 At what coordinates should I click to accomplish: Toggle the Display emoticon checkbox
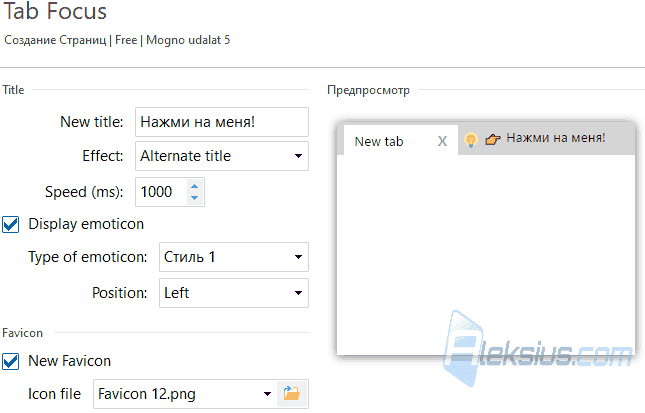(11, 225)
